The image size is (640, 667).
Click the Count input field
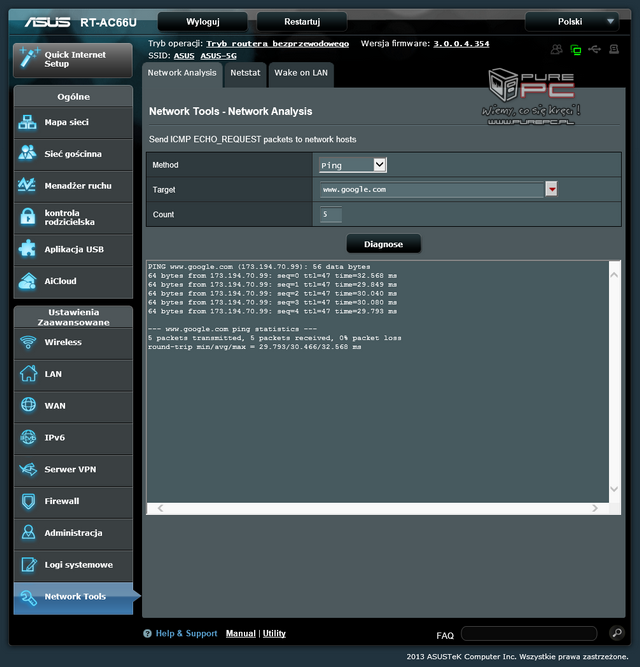click(x=331, y=214)
